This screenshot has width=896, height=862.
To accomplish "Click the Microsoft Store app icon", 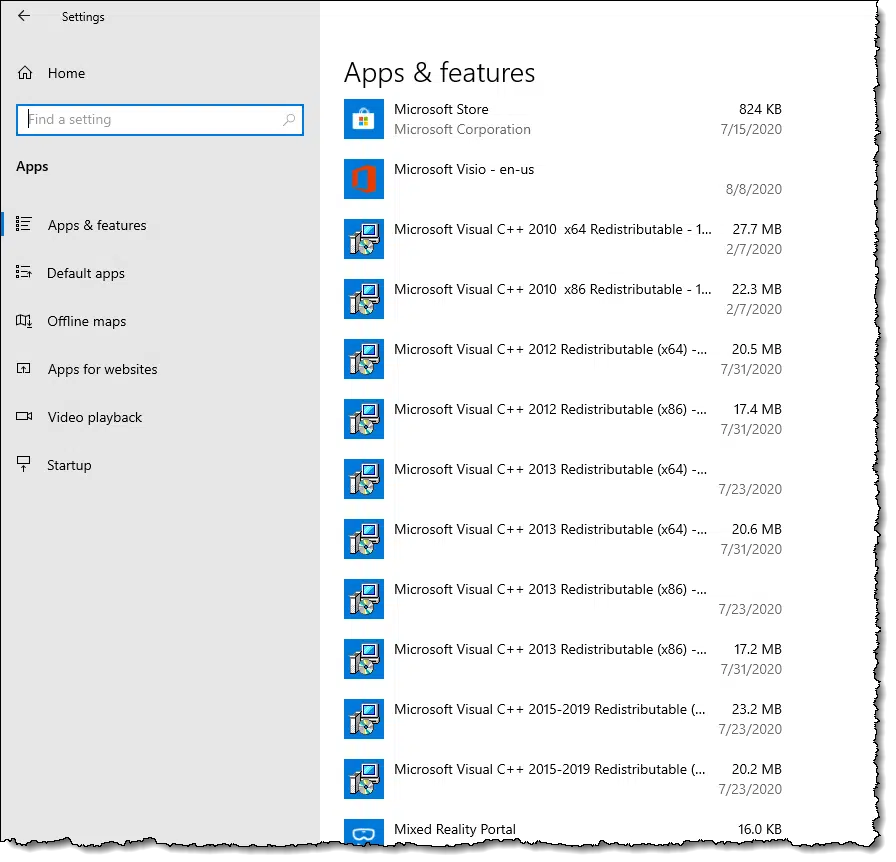I will (x=363, y=119).
